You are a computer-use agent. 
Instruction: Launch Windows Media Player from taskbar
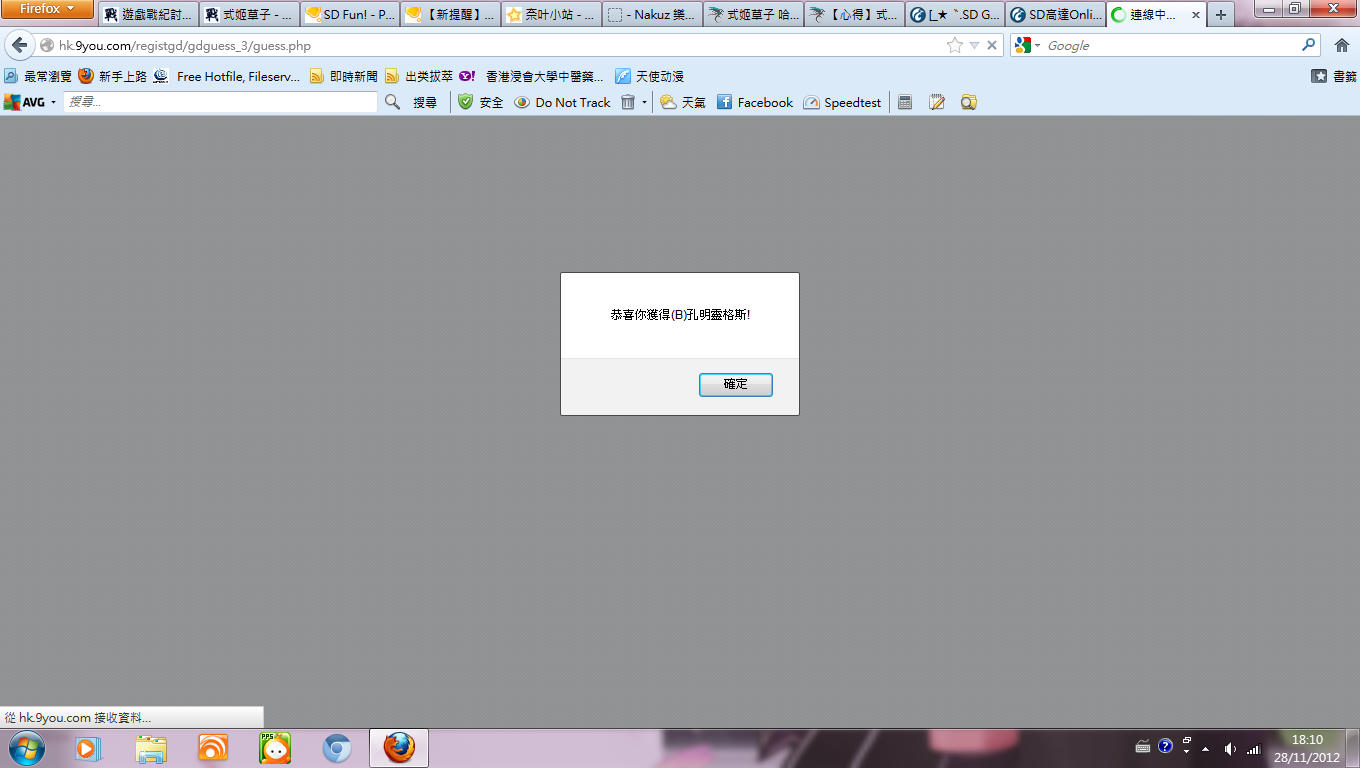click(x=88, y=748)
